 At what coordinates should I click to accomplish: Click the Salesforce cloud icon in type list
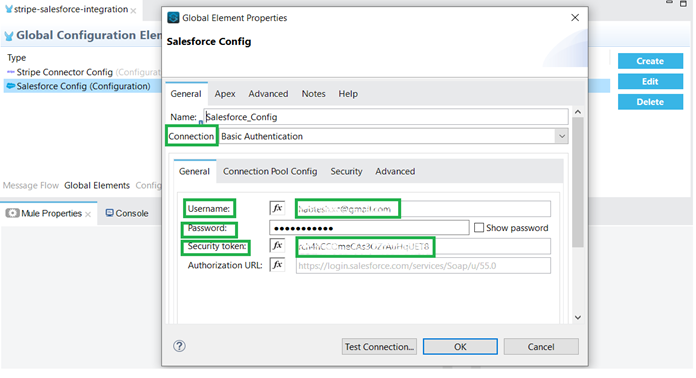click(x=11, y=86)
